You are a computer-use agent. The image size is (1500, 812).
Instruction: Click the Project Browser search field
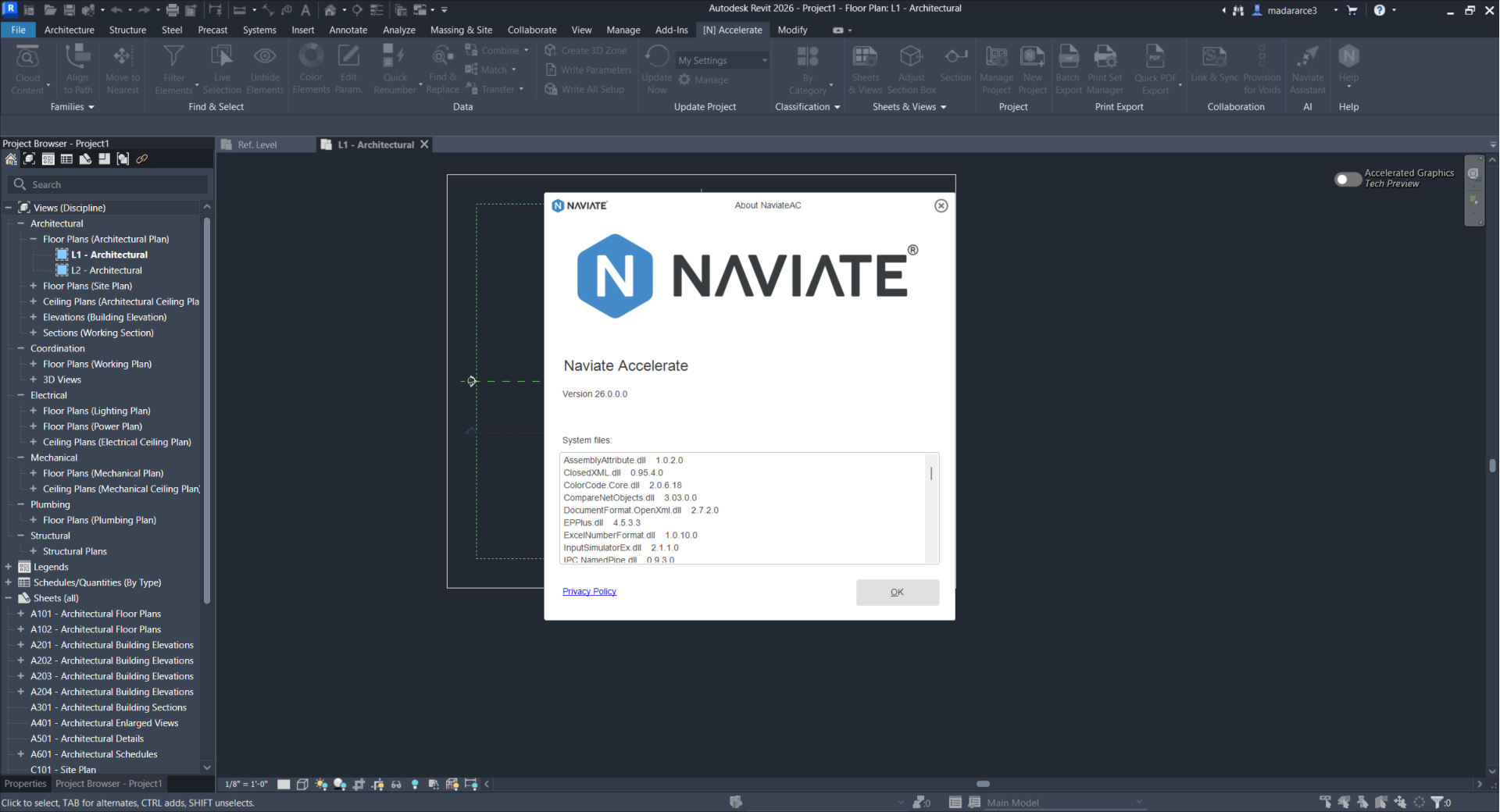[x=108, y=184]
